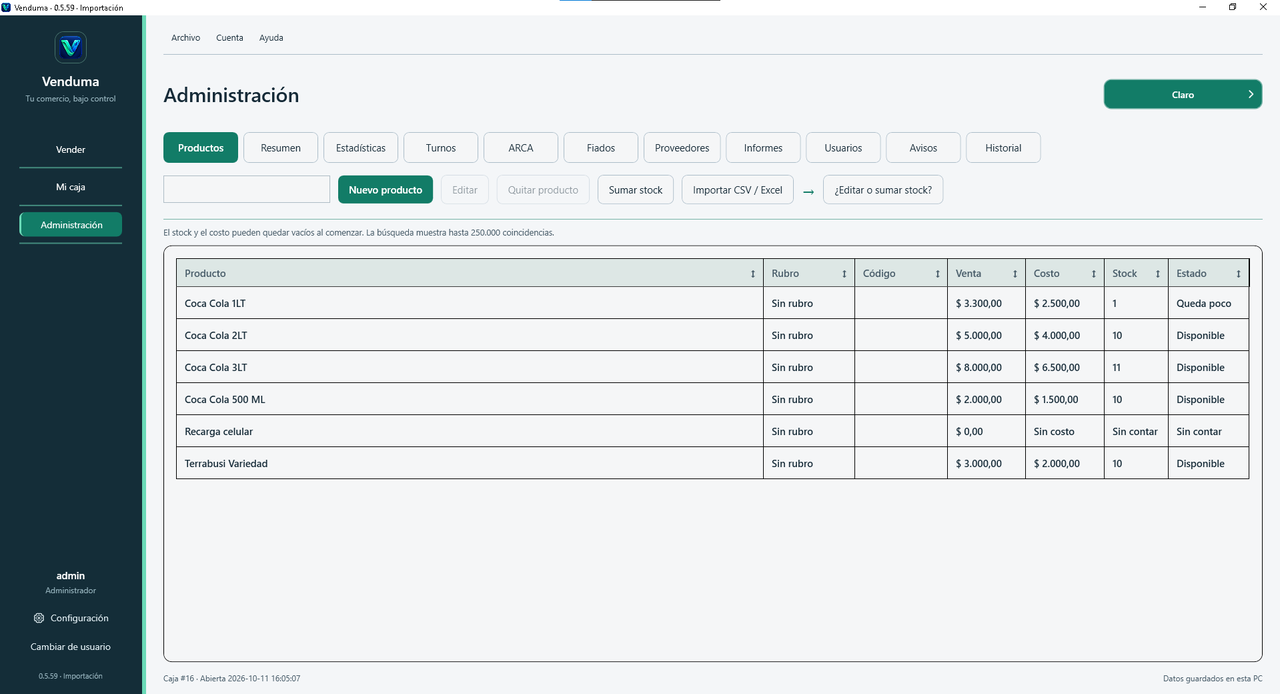This screenshot has width=1280, height=694.
Task: Open the Claro theme selector
Action: coord(1183,95)
